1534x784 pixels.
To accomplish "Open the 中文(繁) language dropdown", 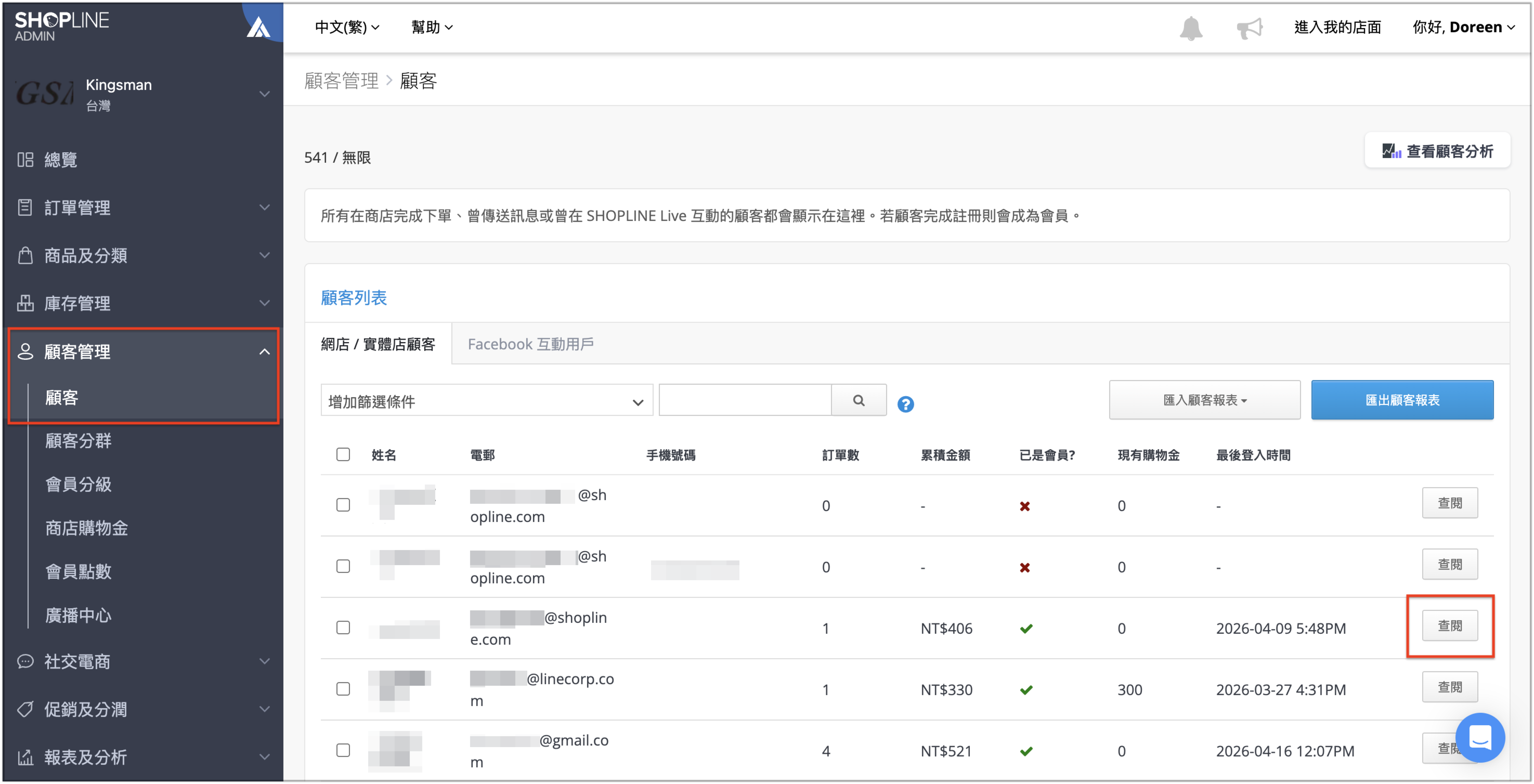I will 347,27.
